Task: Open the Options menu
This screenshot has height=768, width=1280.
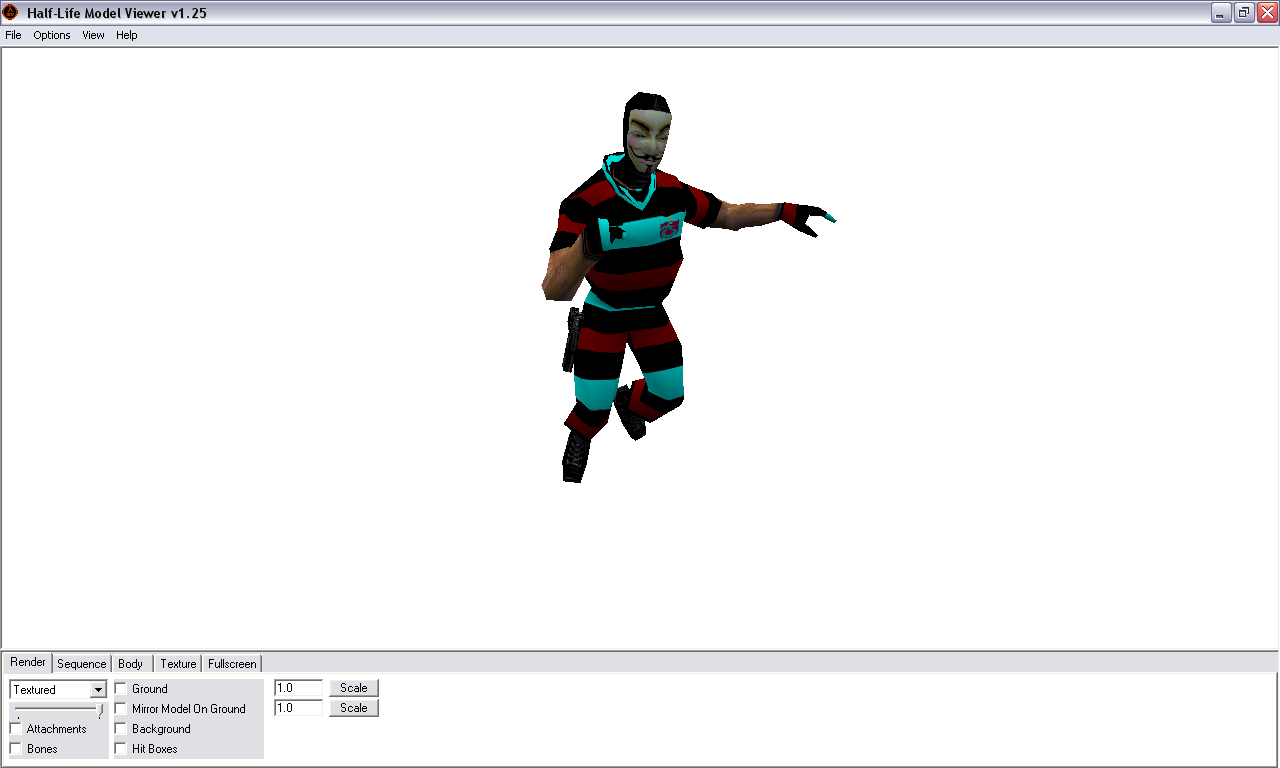Action: point(52,35)
